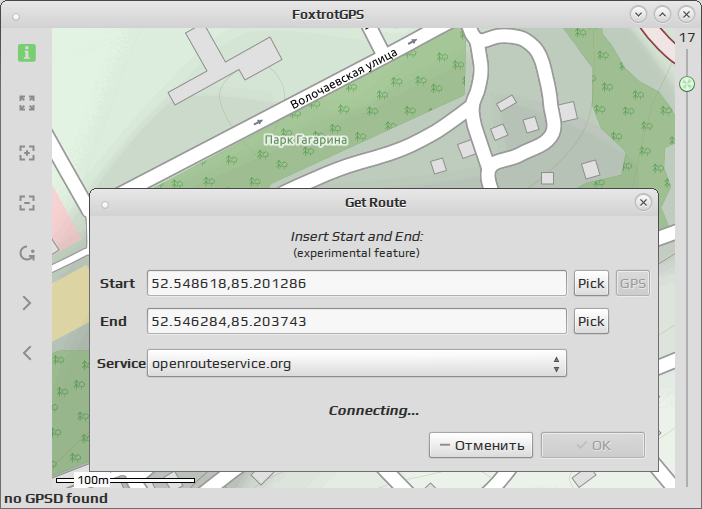Open the Service dropdown openrouteservice.org

pyautogui.click(x=357, y=363)
